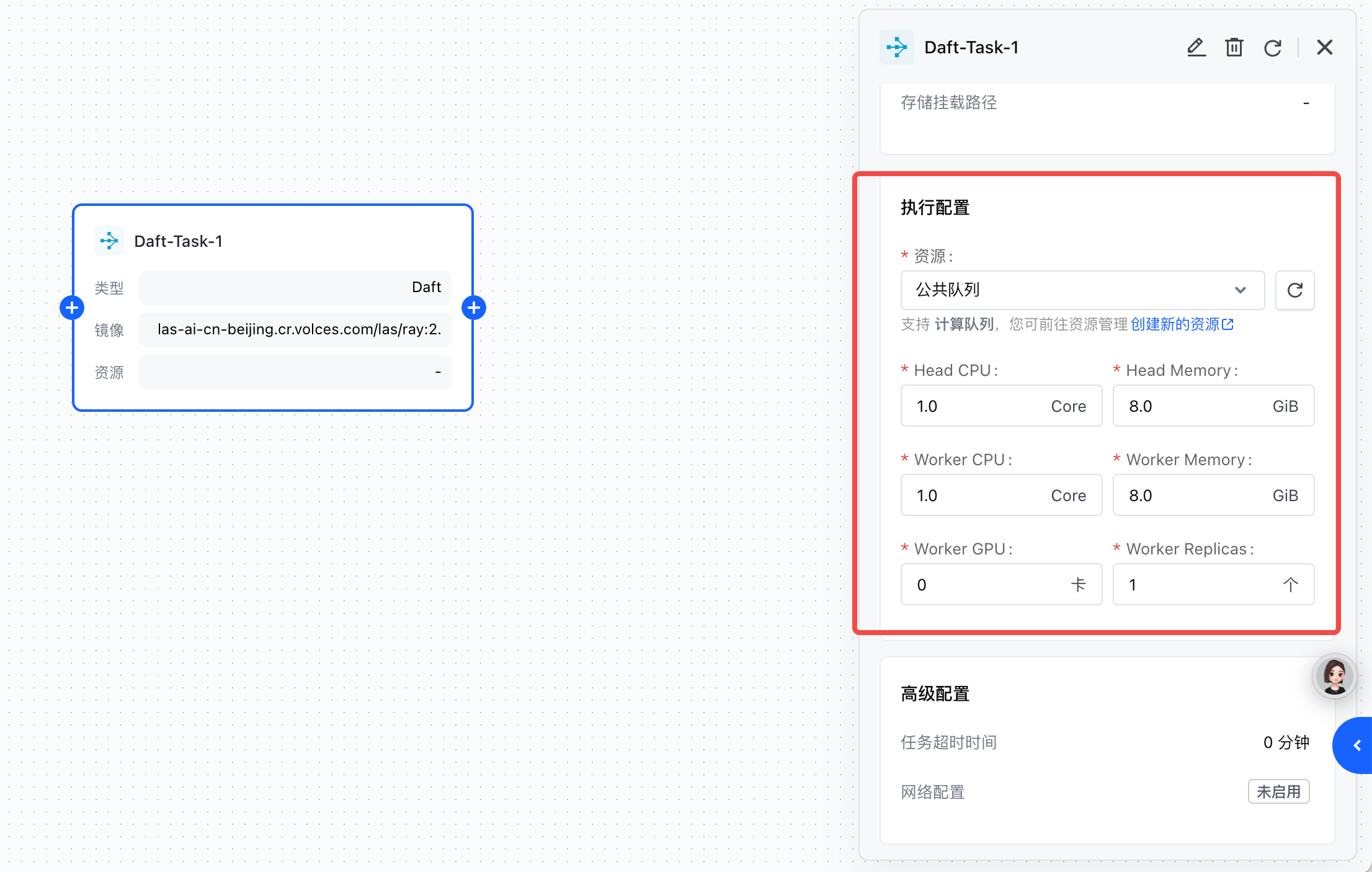Click the right plus connector on Daft-Task-1 node

(x=474, y=308)
